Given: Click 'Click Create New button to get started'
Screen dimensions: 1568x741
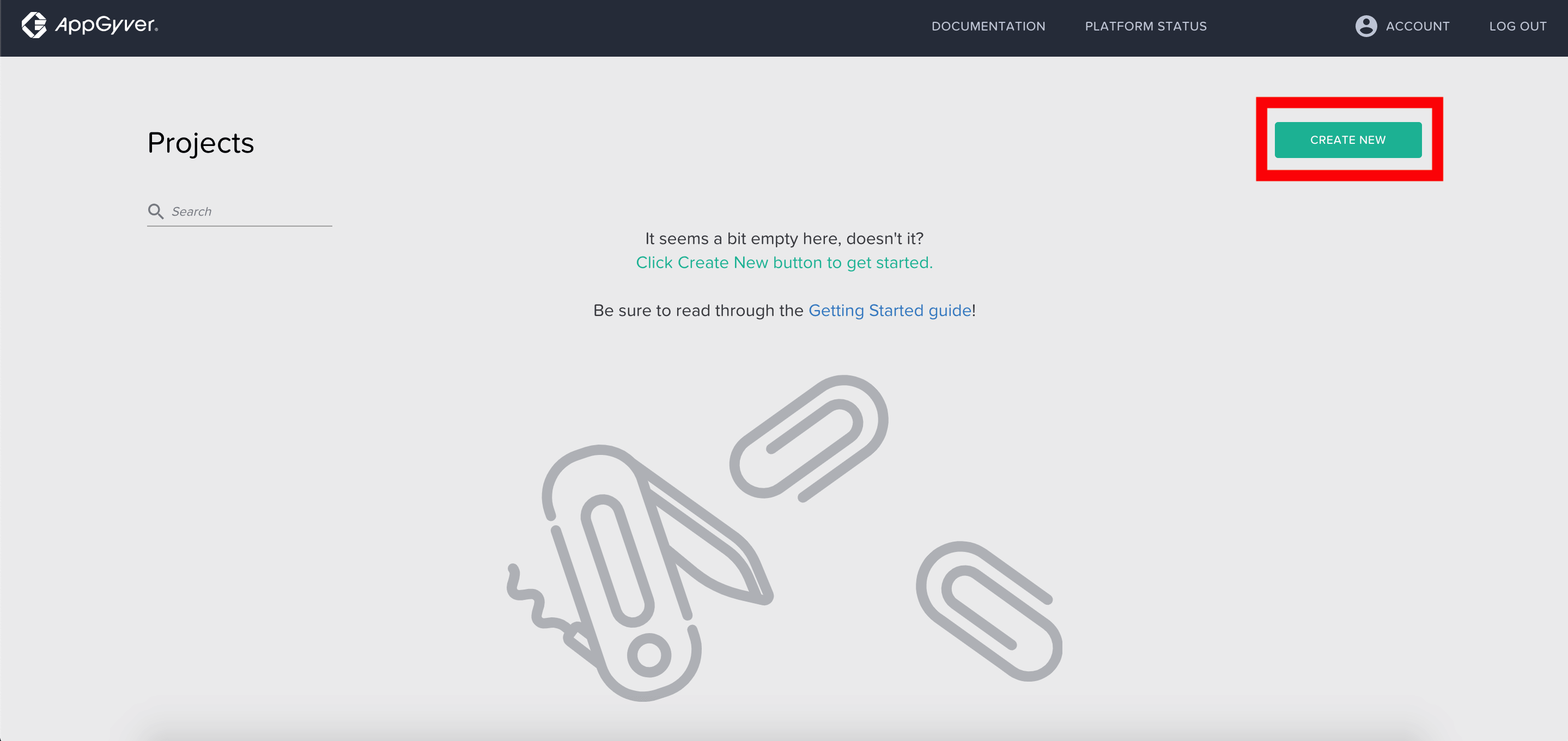Looking at the screenshot, I should 784,263.
